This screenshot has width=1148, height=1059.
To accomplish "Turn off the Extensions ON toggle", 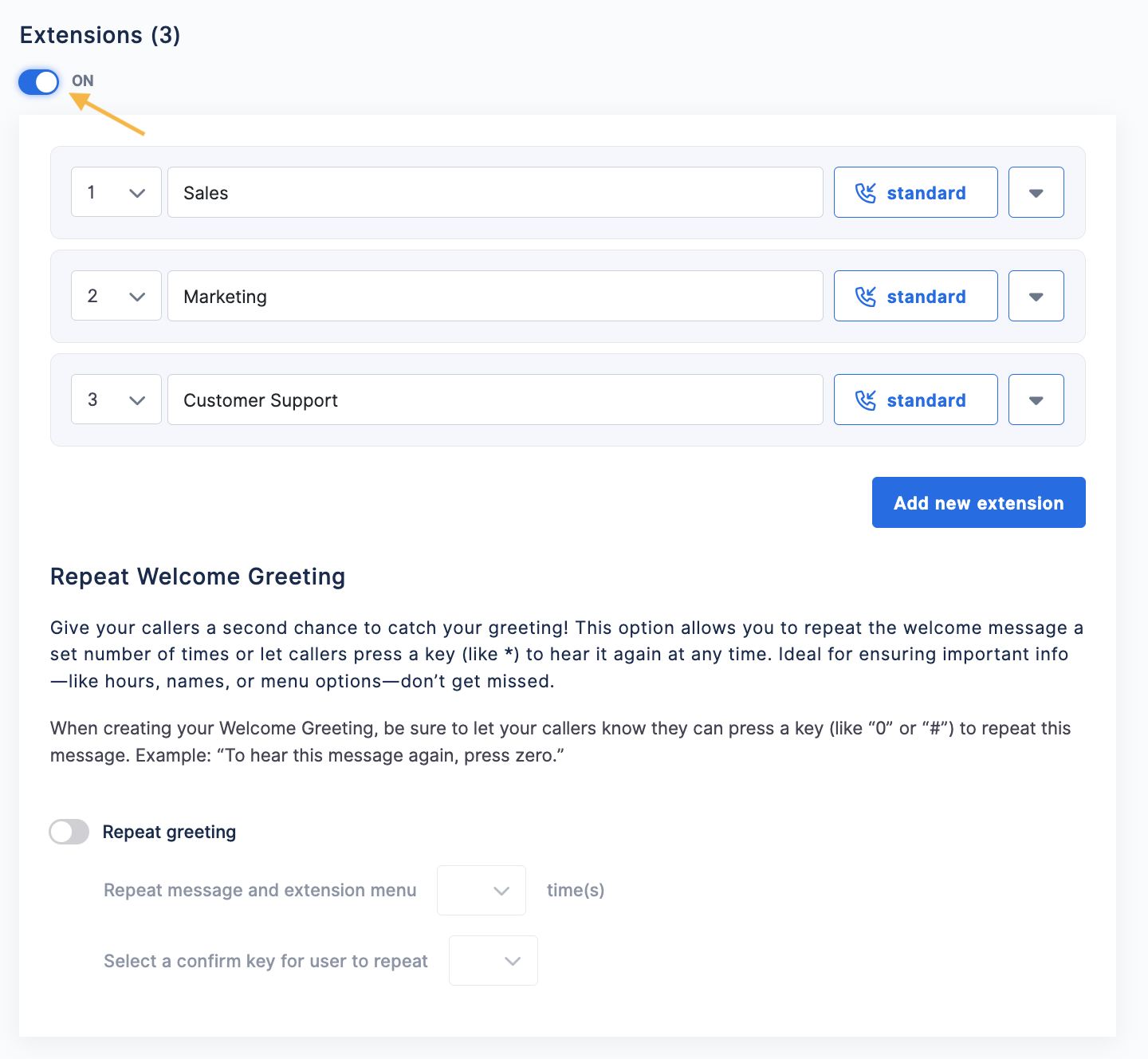I will tap(39, 81).
